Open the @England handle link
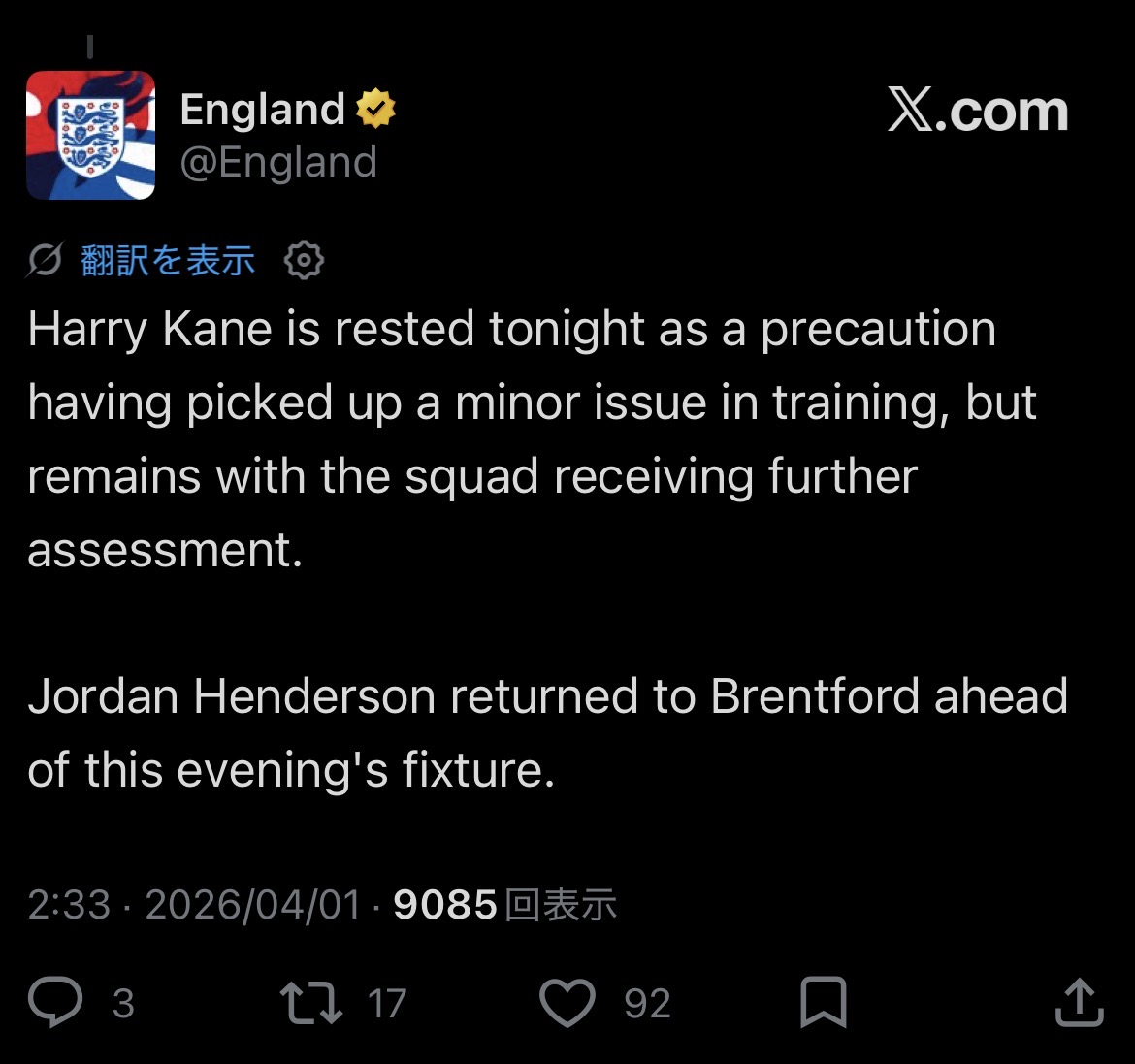 click(278, 162)
